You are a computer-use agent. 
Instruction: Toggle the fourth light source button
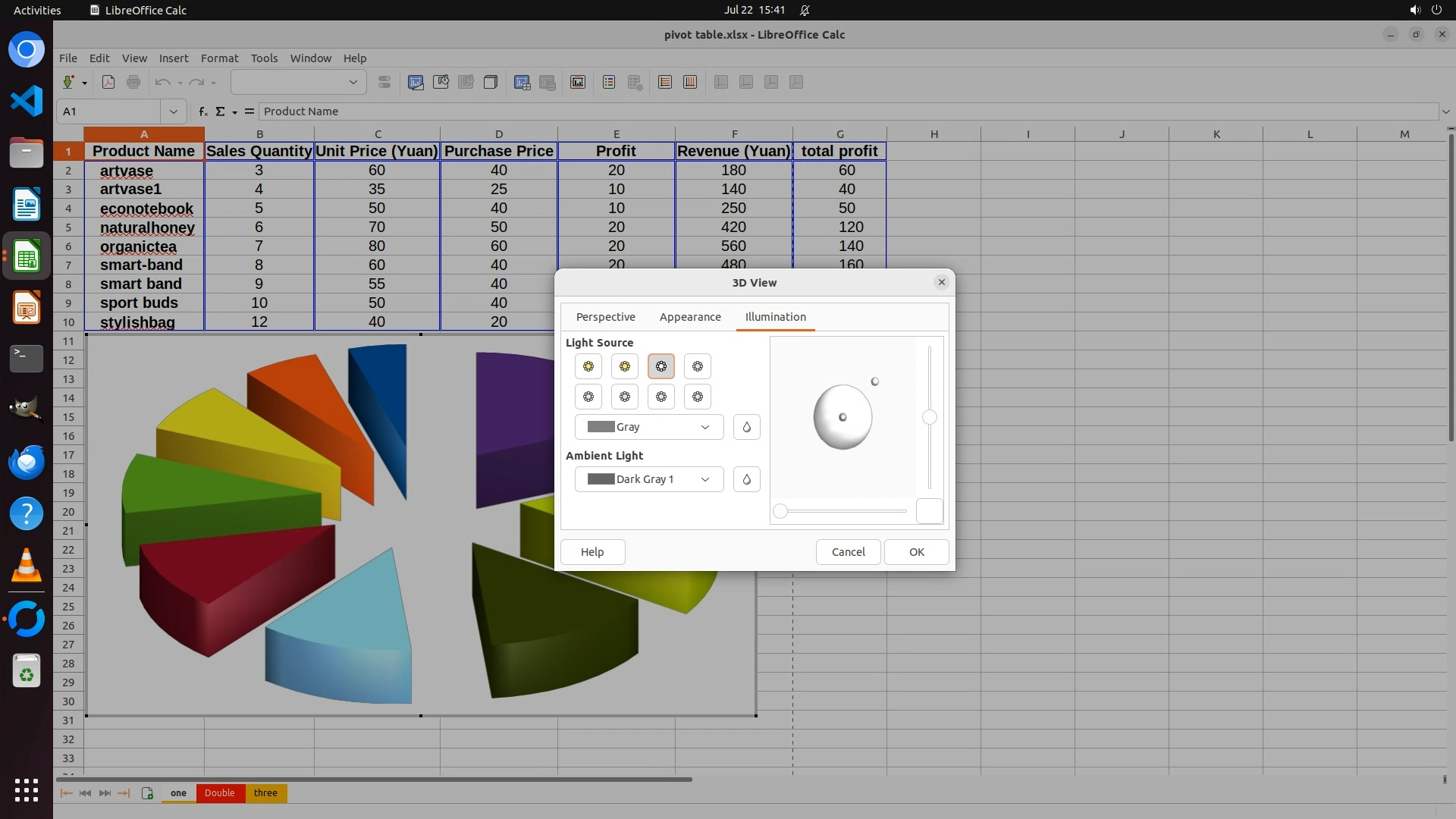698,366
